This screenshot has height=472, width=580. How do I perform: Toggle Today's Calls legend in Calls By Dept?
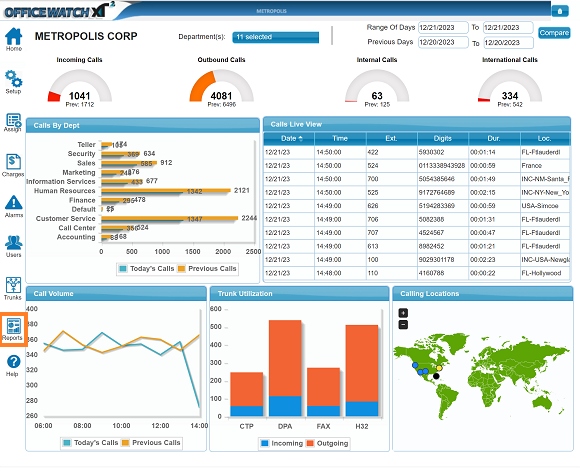(x=146, y=269)
